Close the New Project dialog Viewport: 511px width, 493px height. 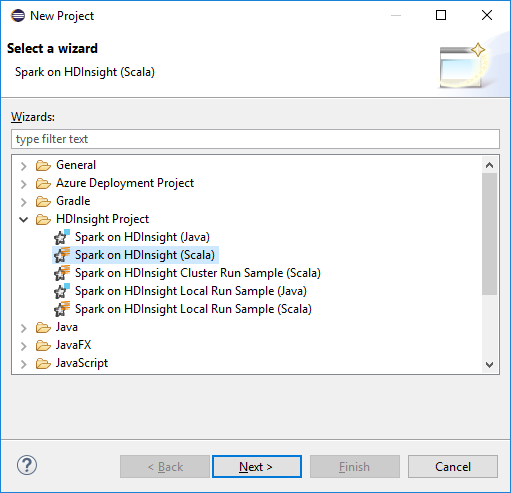click(x=487, y=15)
